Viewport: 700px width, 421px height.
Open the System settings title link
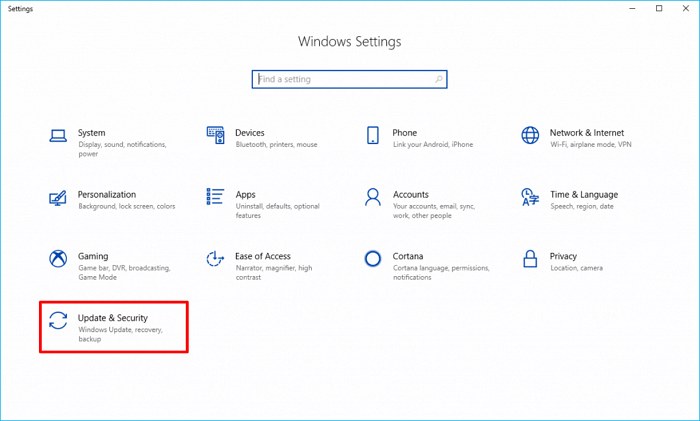(x=92, y=133)
